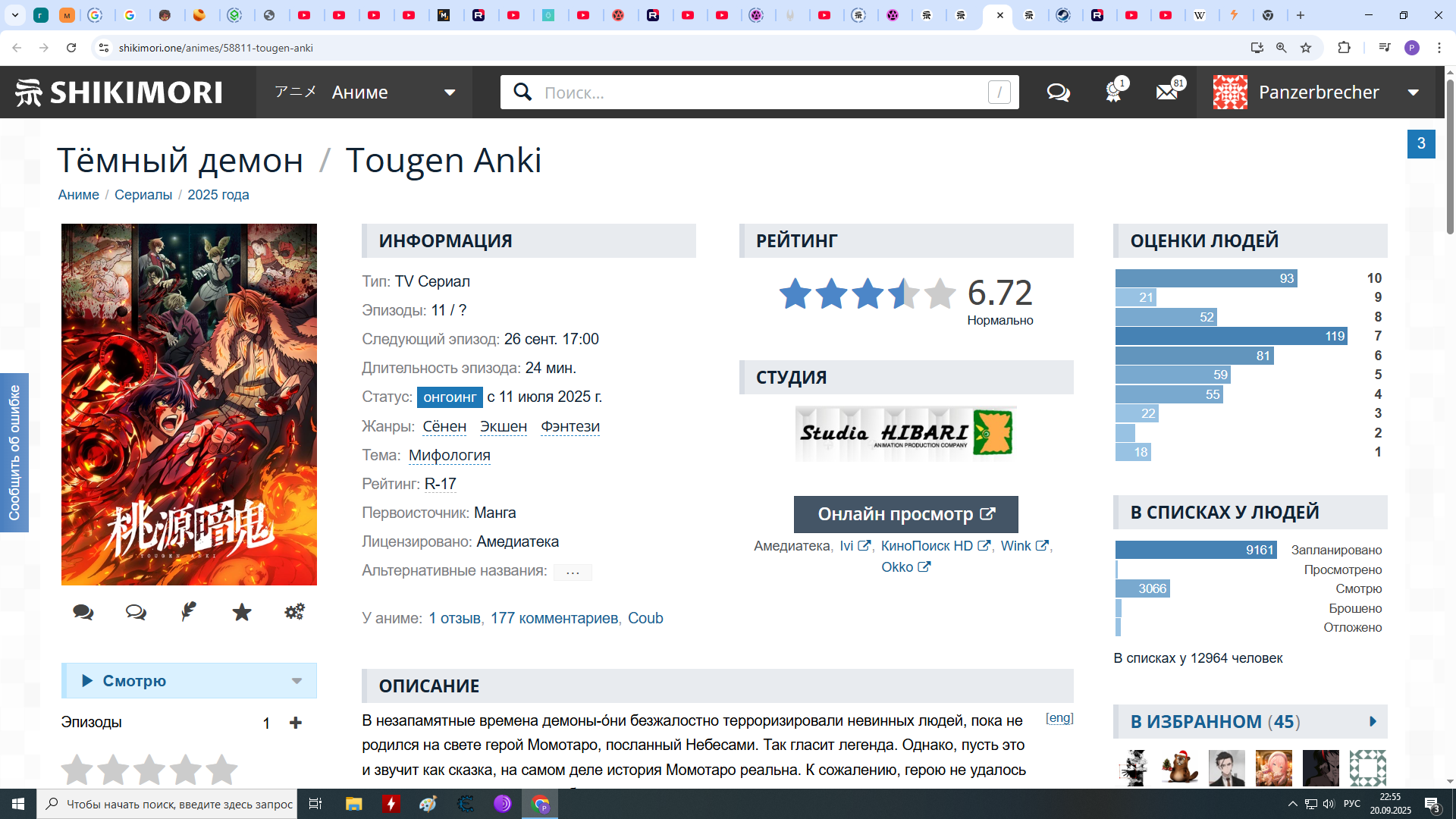This screenshot has width=1456, height=819.
Task: Click the Онлайн просмотр button
Action: point(905,514)
